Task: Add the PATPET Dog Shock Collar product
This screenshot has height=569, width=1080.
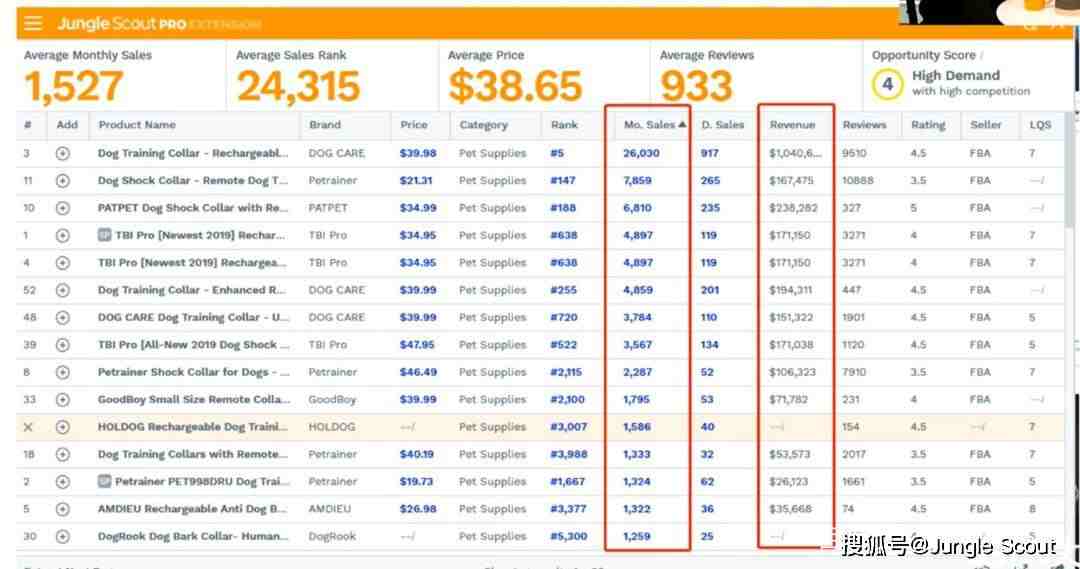Action: coord(63,208)
